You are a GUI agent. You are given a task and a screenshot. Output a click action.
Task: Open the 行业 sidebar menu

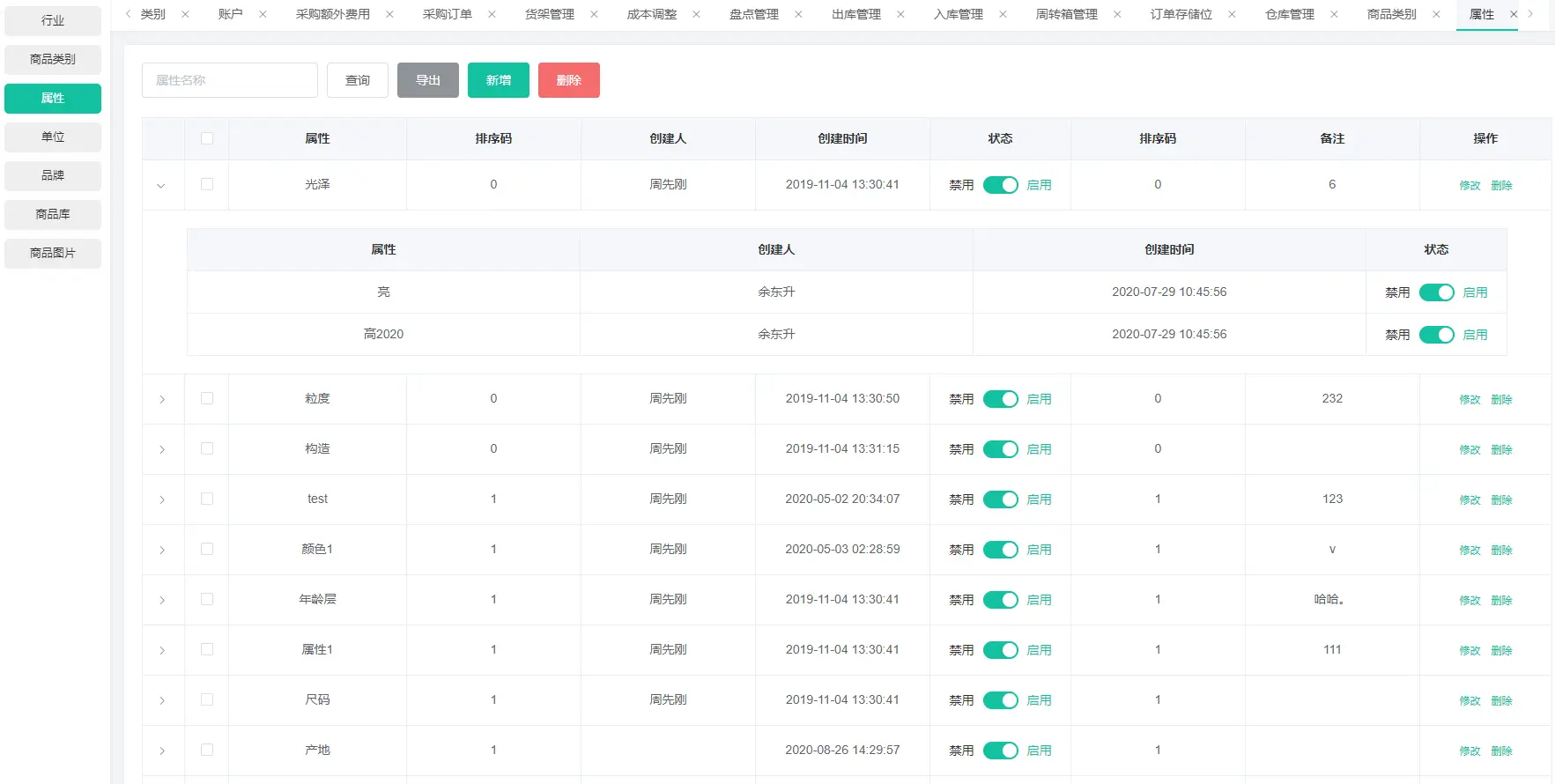(53, 20)
